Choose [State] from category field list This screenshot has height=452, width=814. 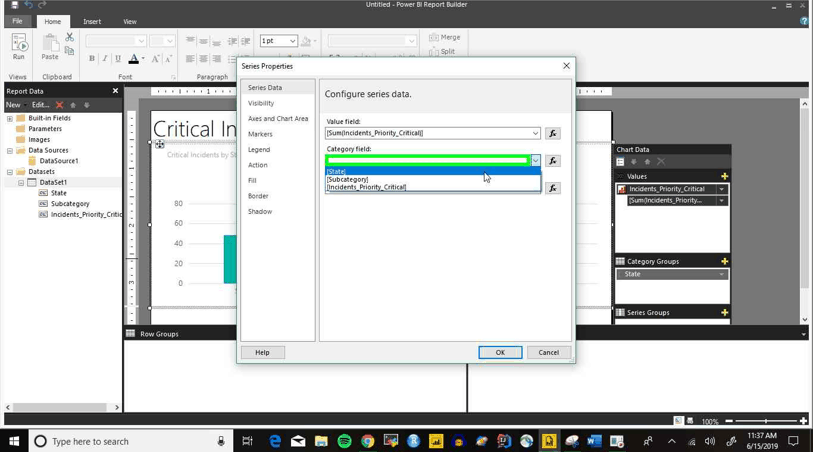pos(433,171)
